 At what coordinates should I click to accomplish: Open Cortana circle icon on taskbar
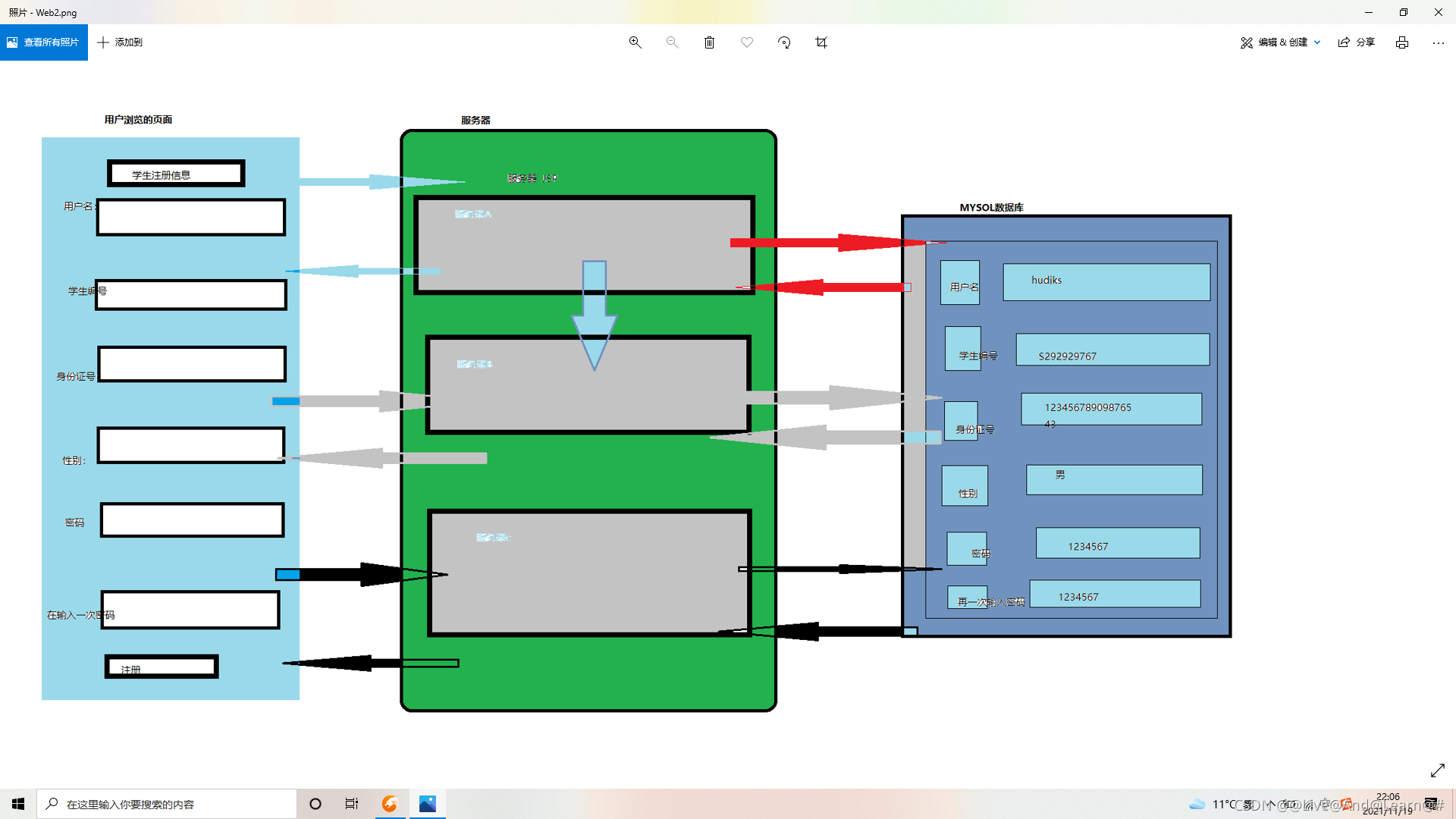pos(315,804)
